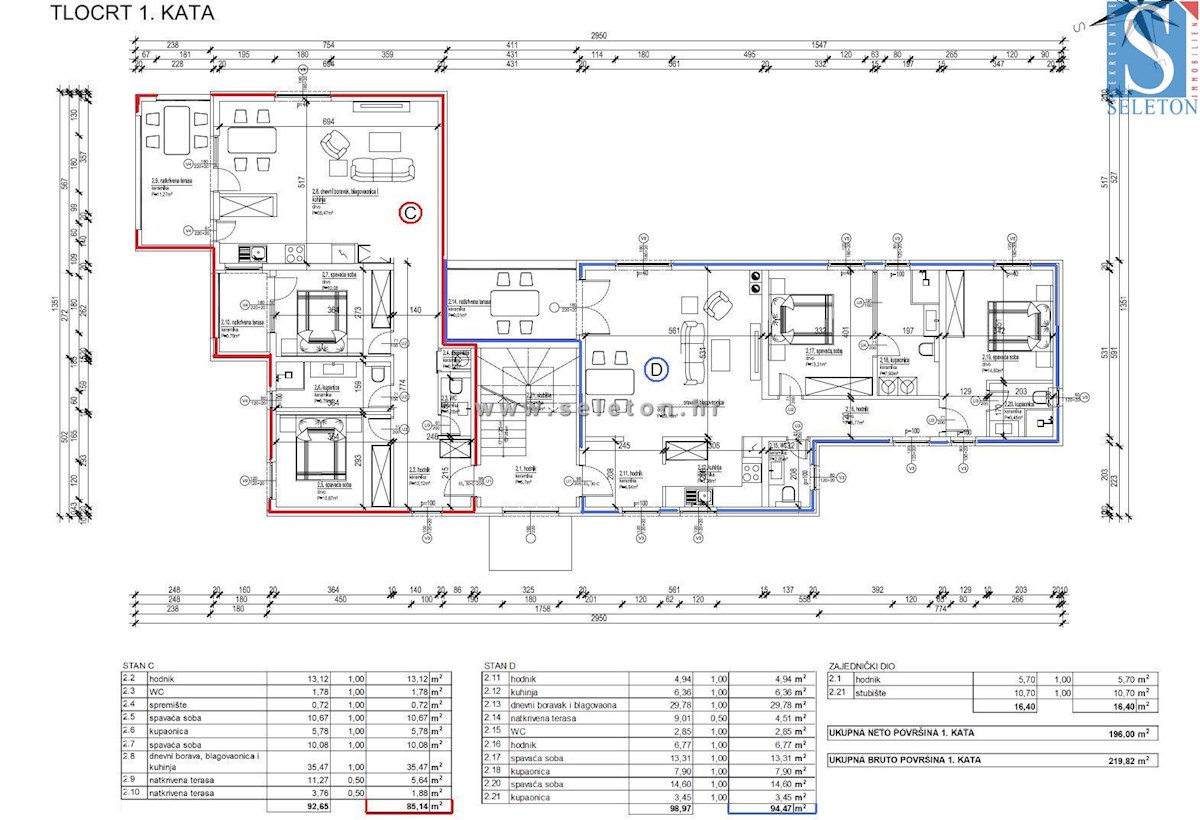Click the blue circled D apartment marker

(656, 369)
